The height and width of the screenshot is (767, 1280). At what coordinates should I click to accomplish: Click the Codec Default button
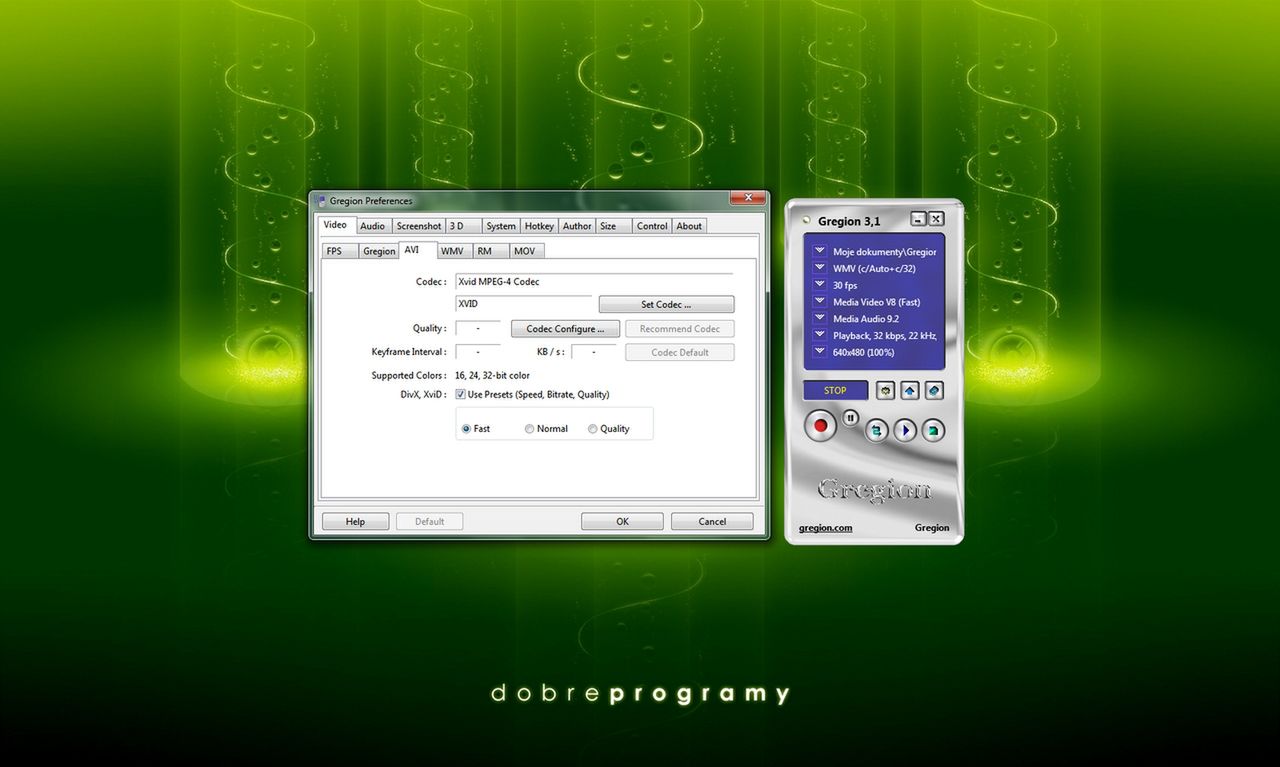coord(680,352)
